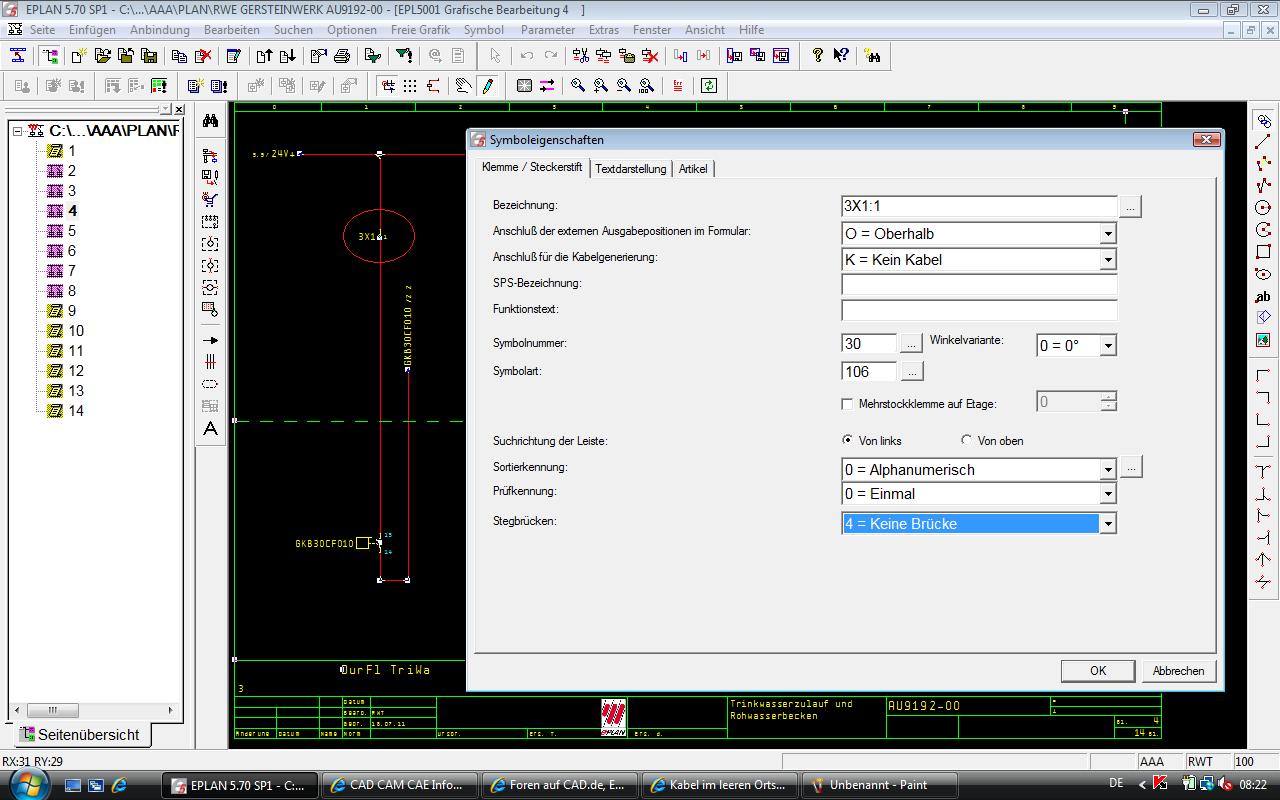Click the Internet Explorer quick launch icon
The width and height of the screenshot is (1280, 800).
click(119, 785)
